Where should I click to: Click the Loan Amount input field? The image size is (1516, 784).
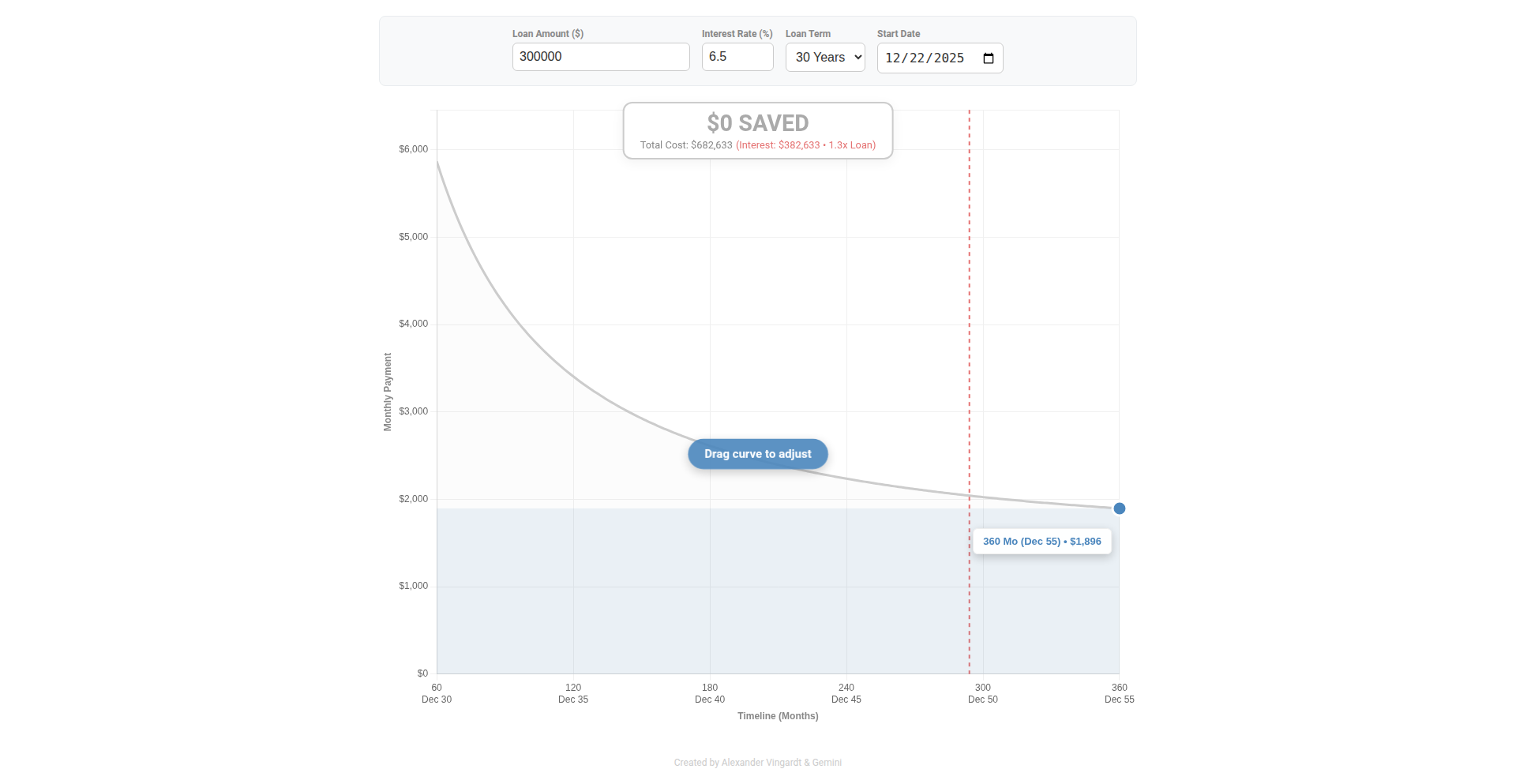click(600, 57)
